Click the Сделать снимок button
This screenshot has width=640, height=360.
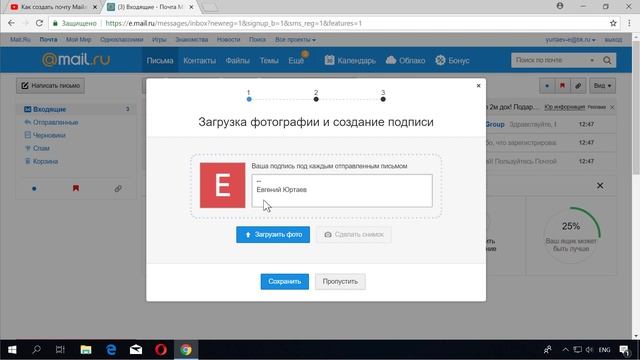(x=354, y=235)
